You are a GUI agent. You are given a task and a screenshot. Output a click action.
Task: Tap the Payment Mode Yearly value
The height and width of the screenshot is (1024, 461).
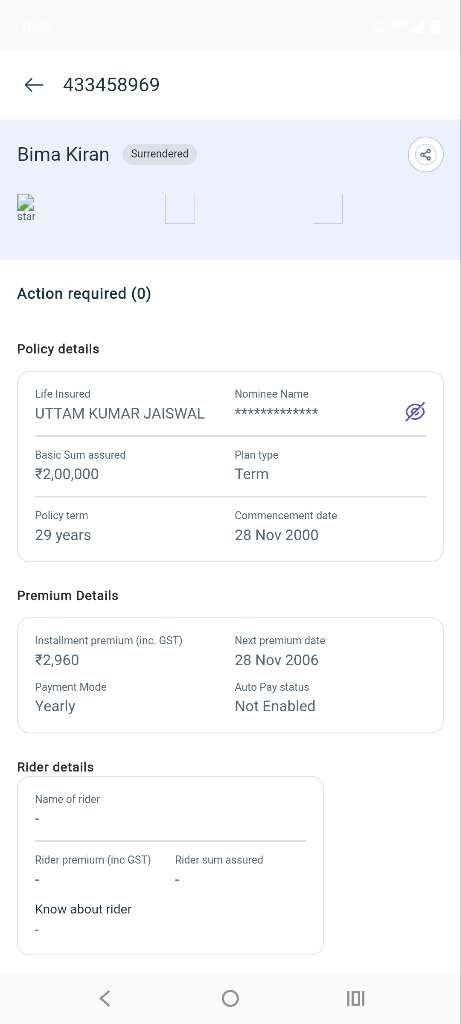[x=55, y=706]
